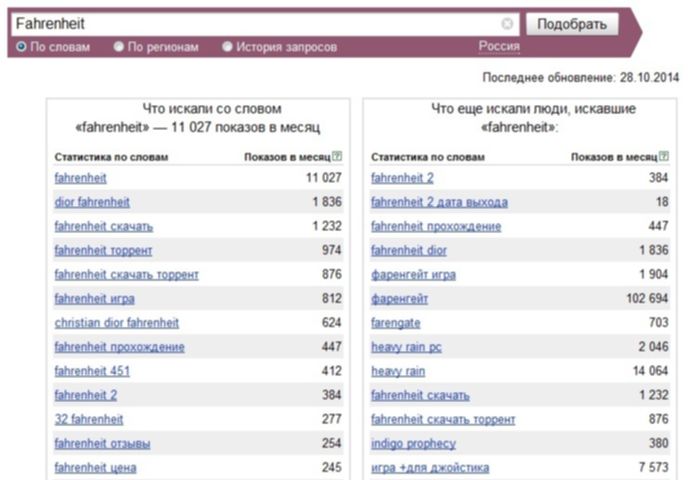Open the 'indigo prophecy' link

[x=413, y=444]
